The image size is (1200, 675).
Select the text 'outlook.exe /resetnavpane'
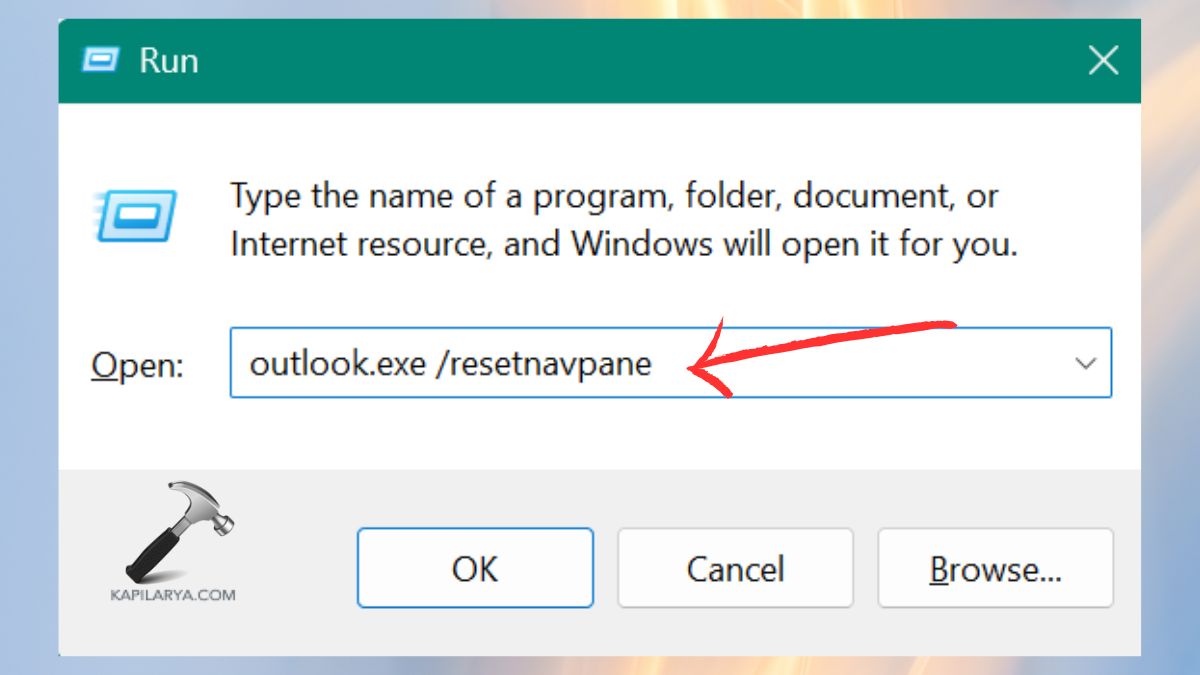(x=452, y=363)
